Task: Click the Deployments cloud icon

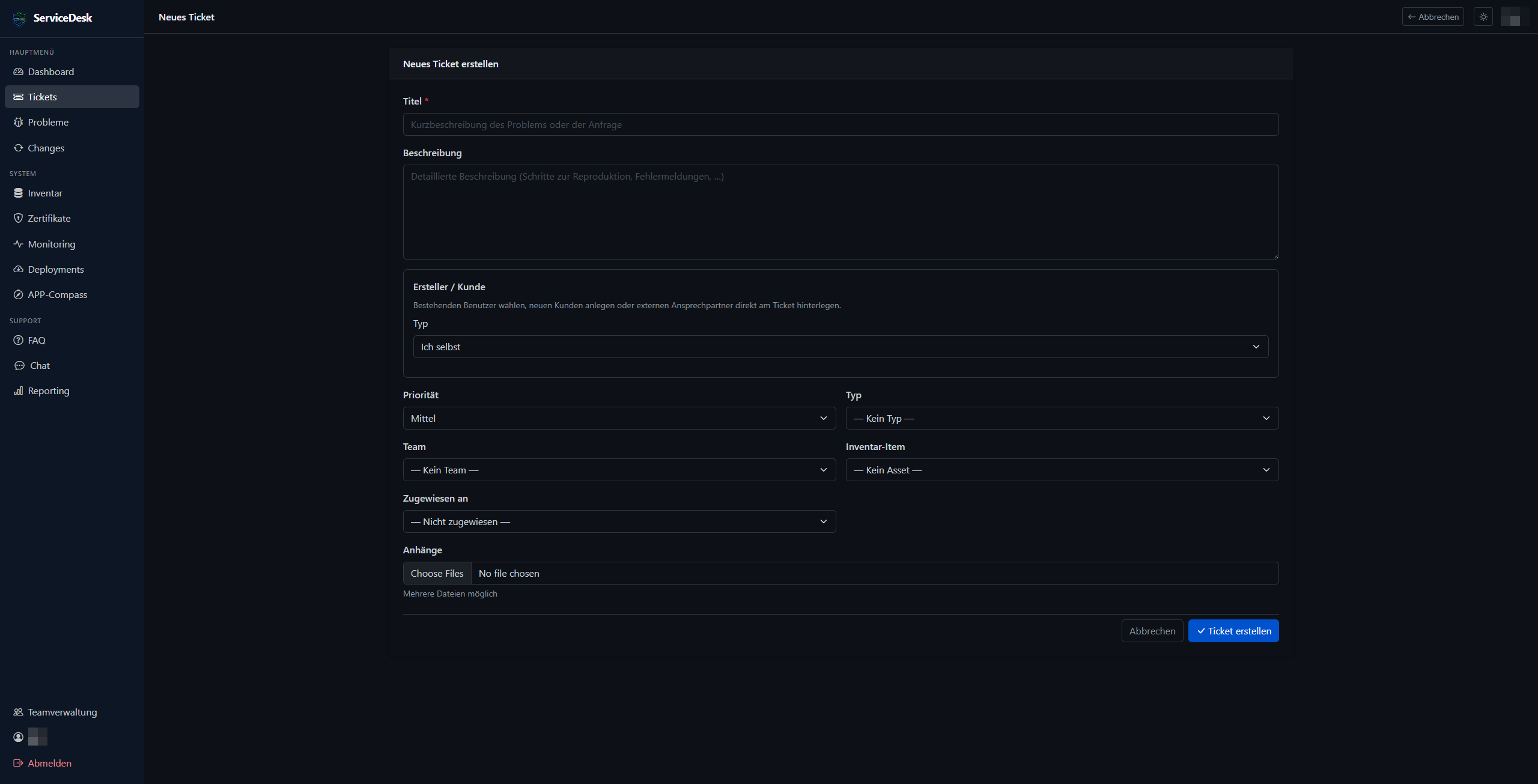Action: [x=18, y=269]
